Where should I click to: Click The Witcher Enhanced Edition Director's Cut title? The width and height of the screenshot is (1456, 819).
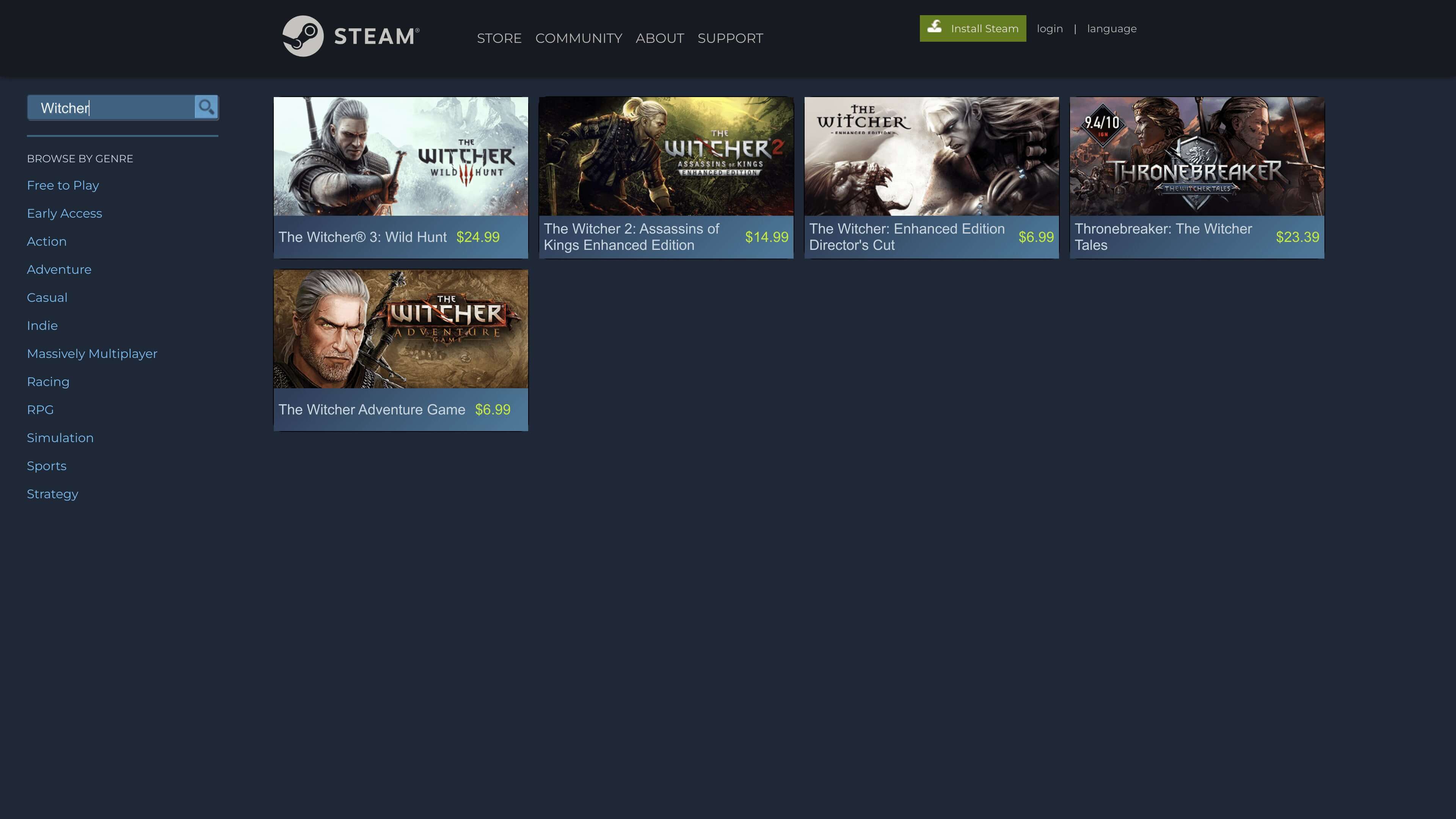(x=907, y=237)
